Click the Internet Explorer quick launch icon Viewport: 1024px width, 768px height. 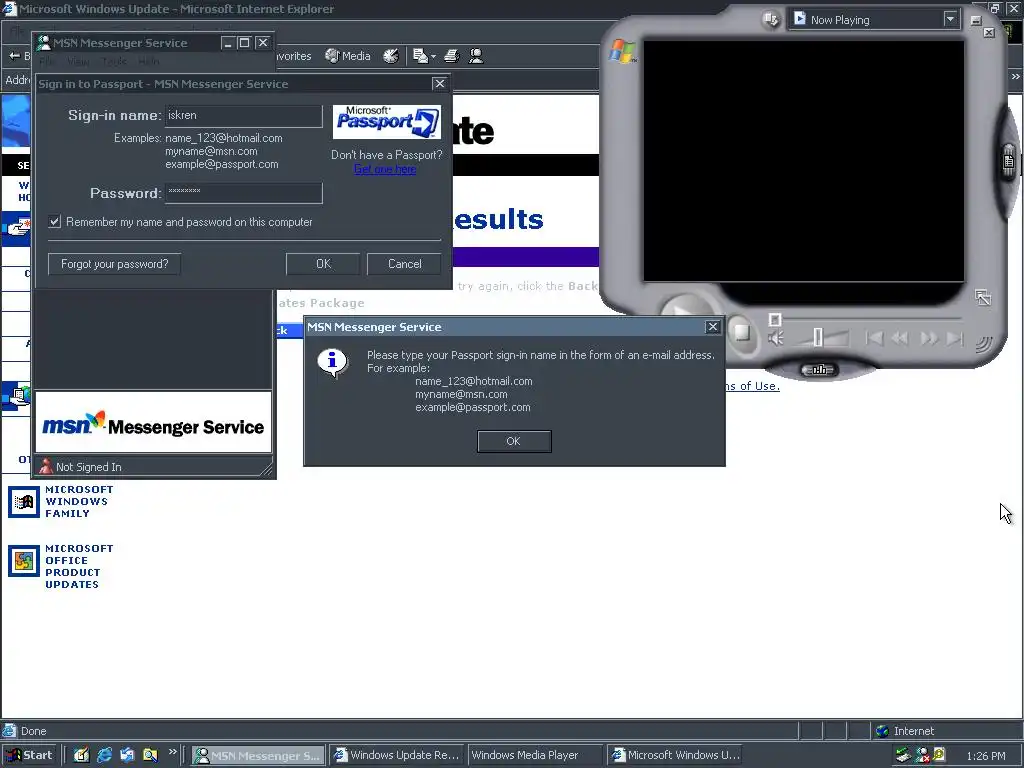pyautogui.click(x=104, y=755)
